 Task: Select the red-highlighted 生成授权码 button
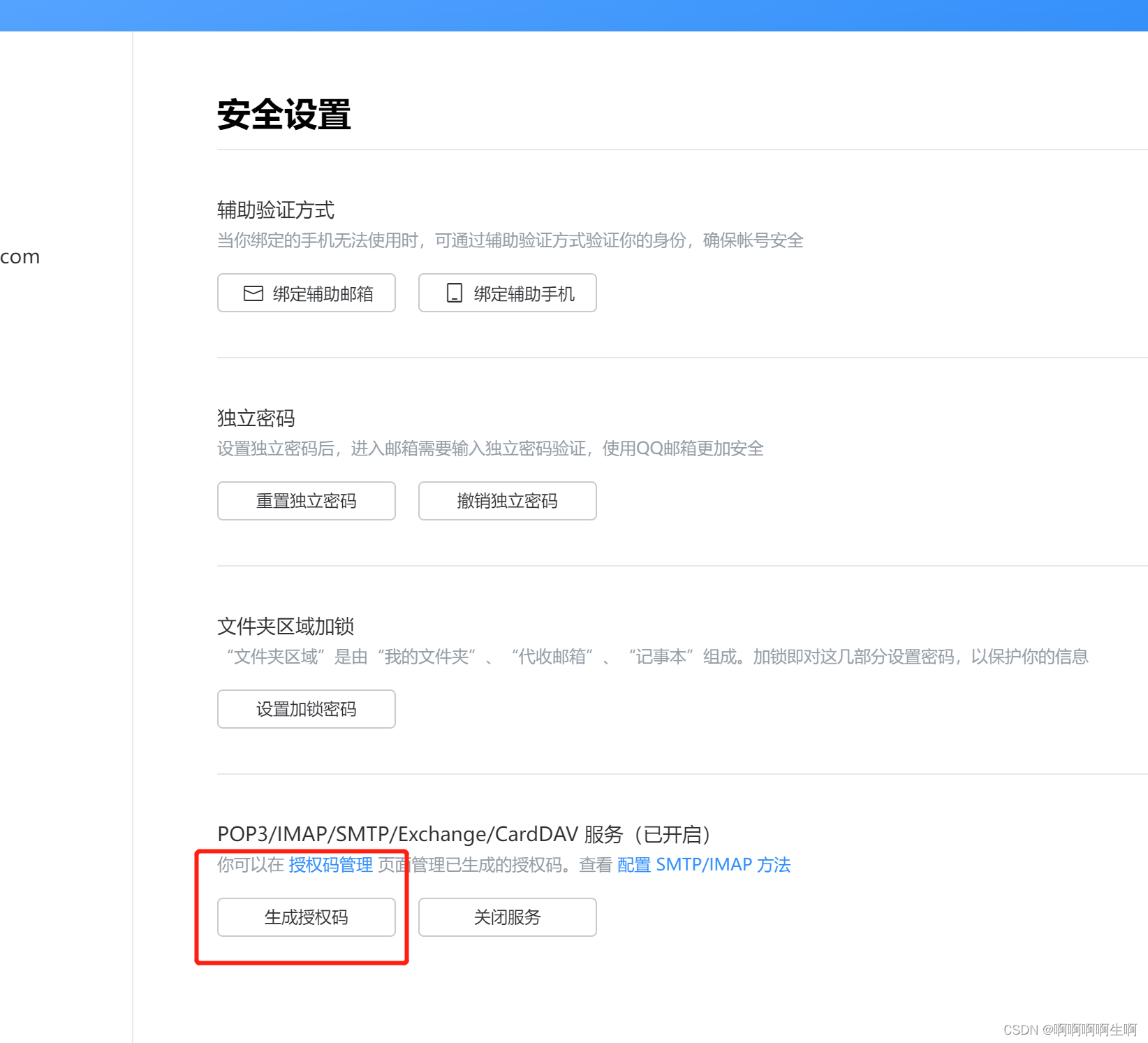306,917
